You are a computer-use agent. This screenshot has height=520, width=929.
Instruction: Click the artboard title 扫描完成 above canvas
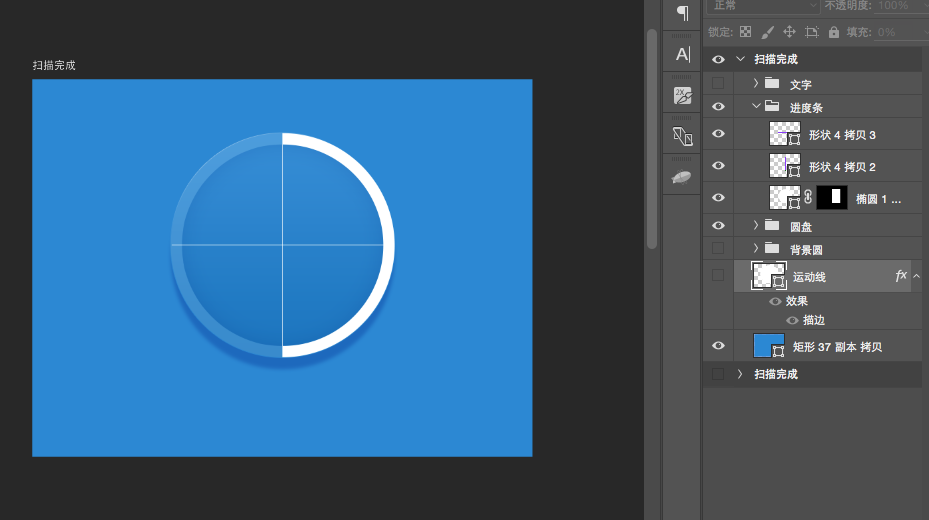pyautogui.click(x=54, y=65)
